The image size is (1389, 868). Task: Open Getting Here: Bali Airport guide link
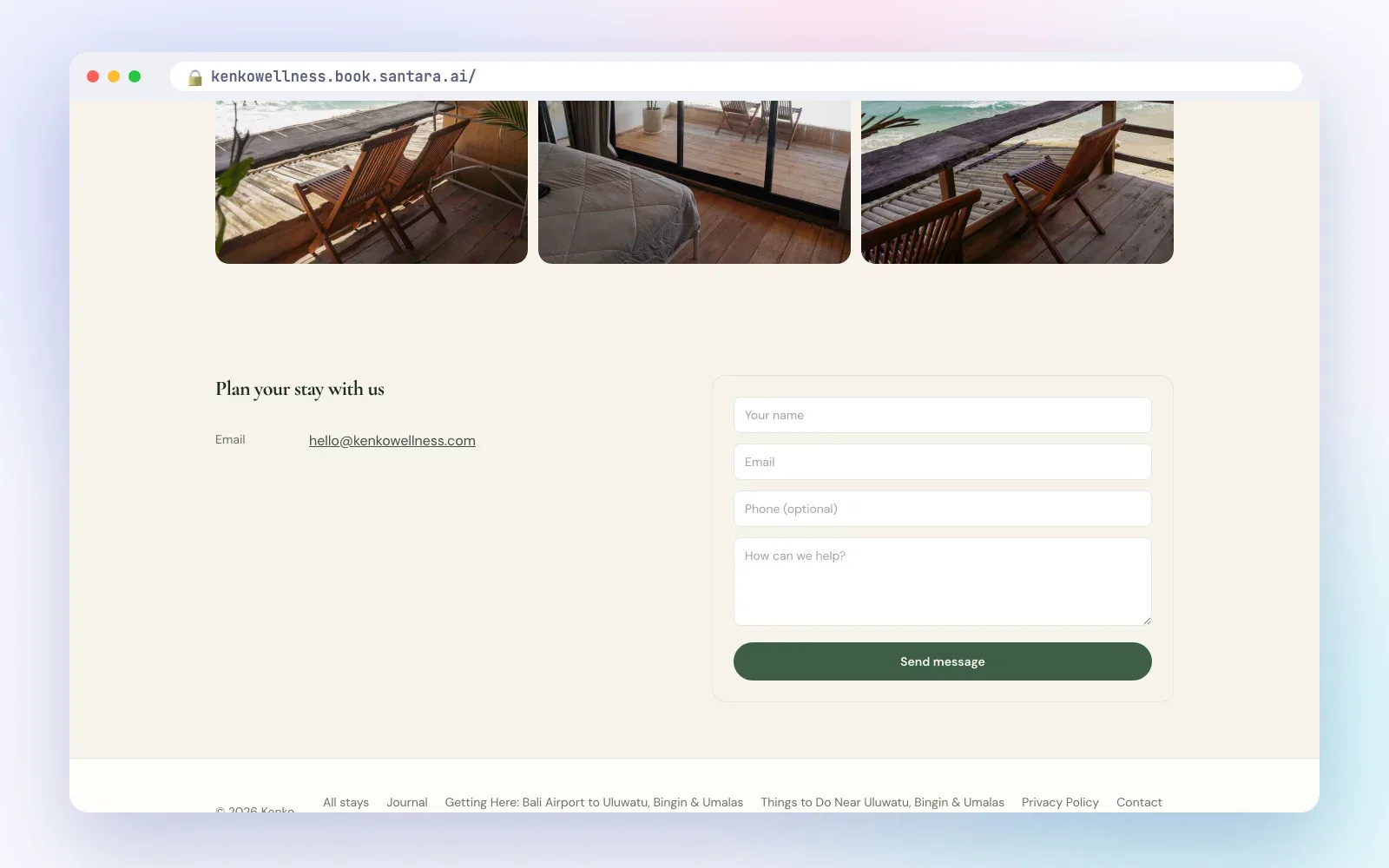(x=594, y=802)
